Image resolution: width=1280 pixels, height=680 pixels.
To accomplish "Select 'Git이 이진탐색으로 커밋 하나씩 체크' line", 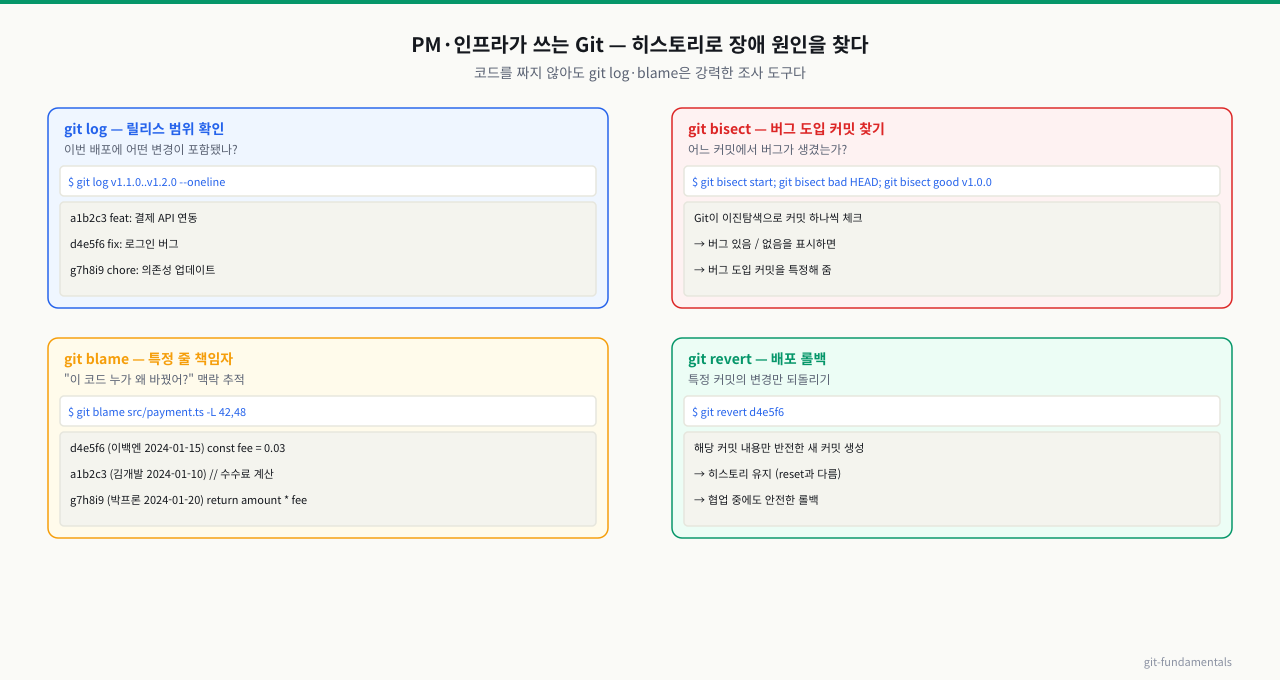I will click(778, 218).
